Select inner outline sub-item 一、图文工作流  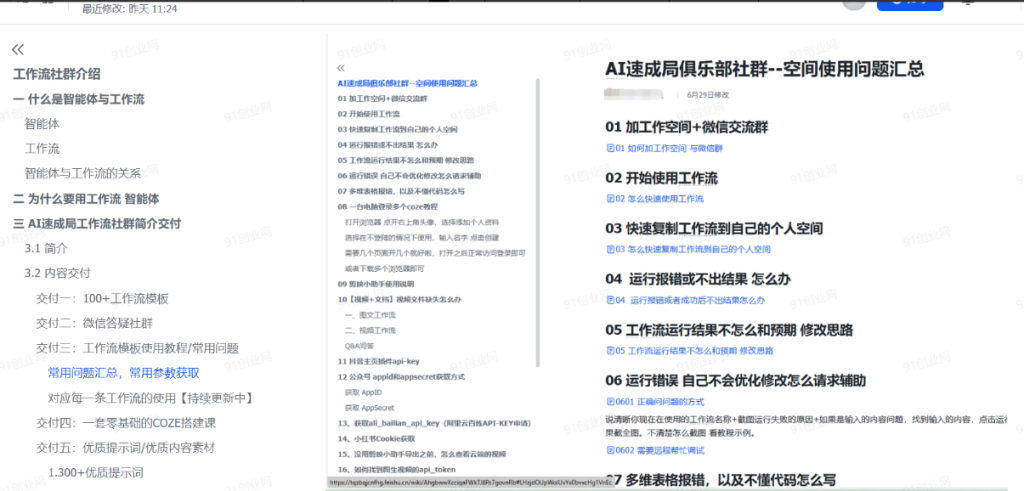click(x=370, y=315)
